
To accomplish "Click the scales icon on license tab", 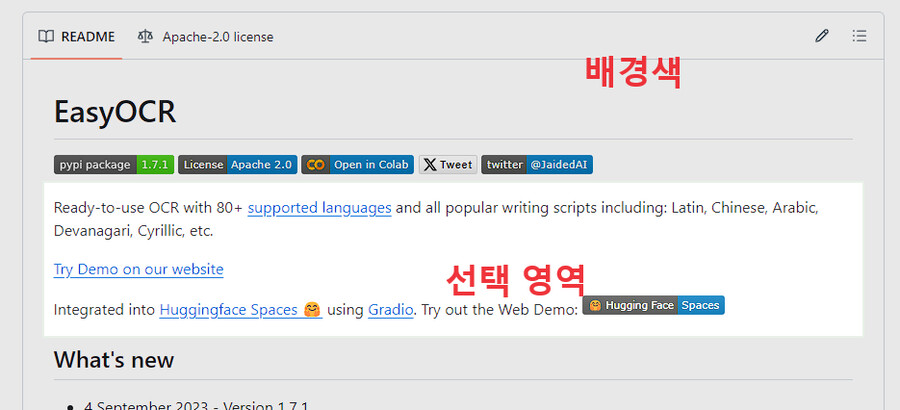I will tap(145, 37).
